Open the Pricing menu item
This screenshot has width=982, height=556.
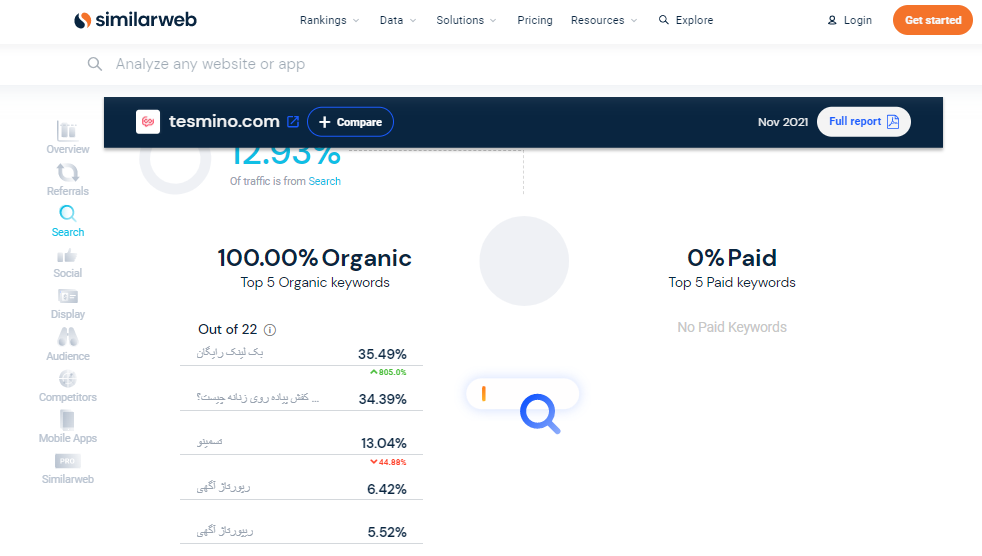[x=535, y=20]
